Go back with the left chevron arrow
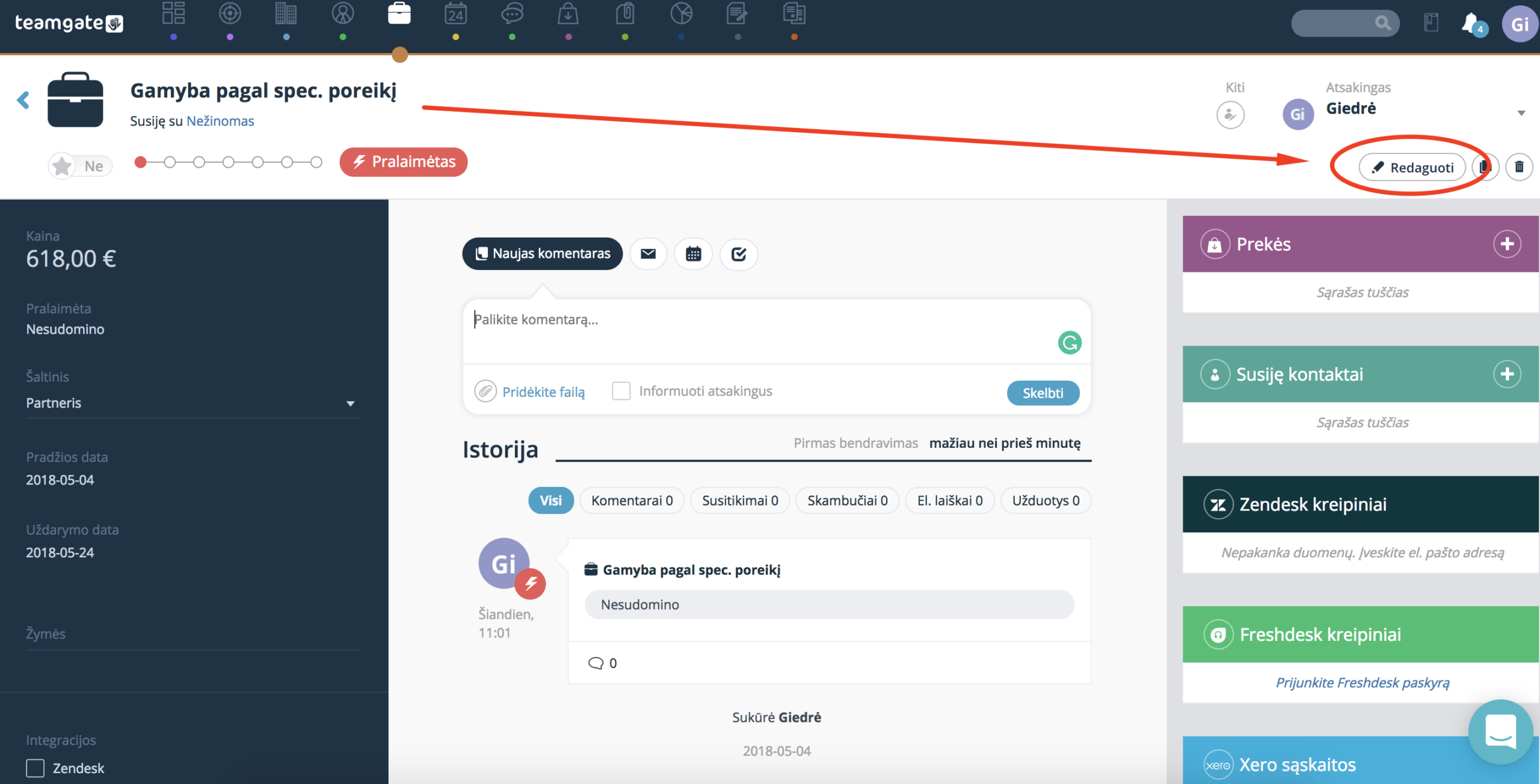This screenshot has height=784, width=1540. point(23,100)
